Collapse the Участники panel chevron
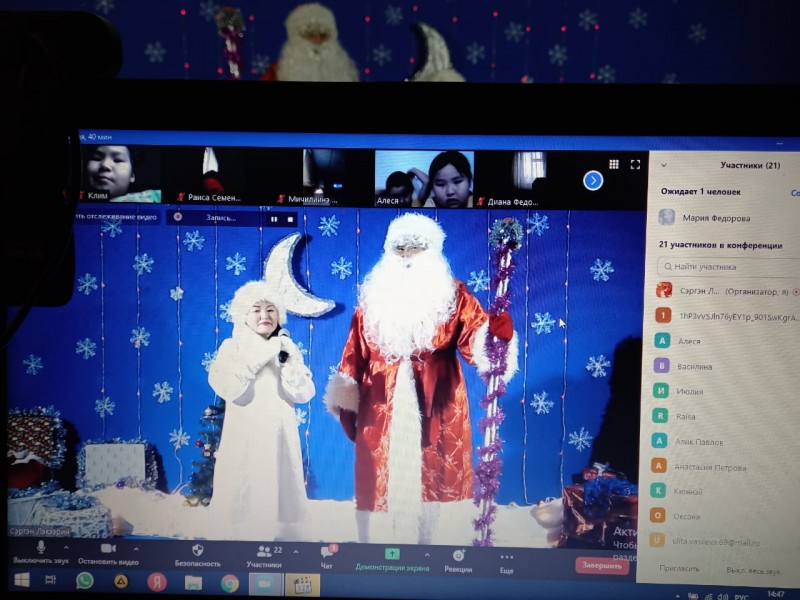 pyautogui.click(x=664, y=165)
